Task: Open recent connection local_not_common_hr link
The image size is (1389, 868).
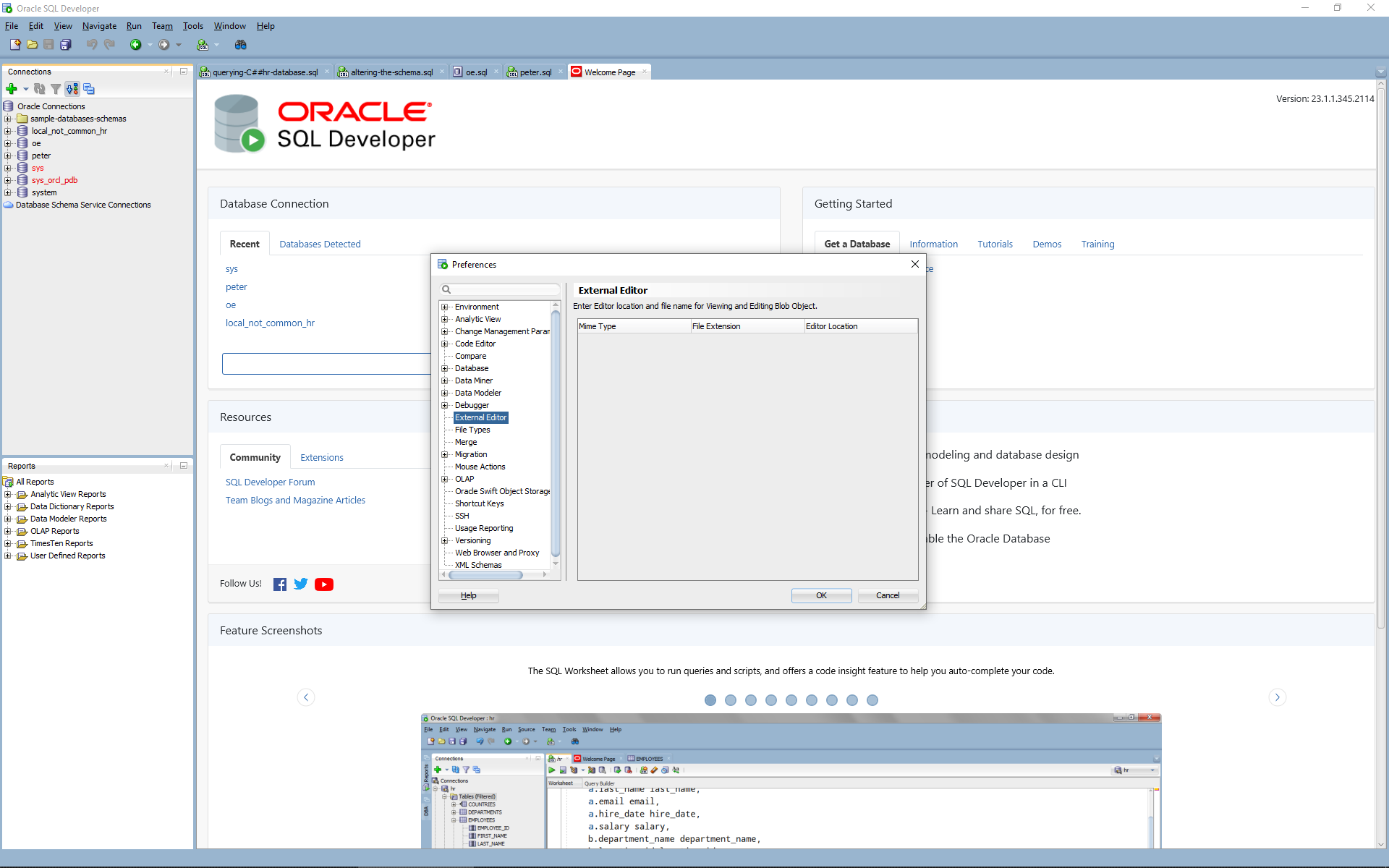Action: [x=270, y=323]
